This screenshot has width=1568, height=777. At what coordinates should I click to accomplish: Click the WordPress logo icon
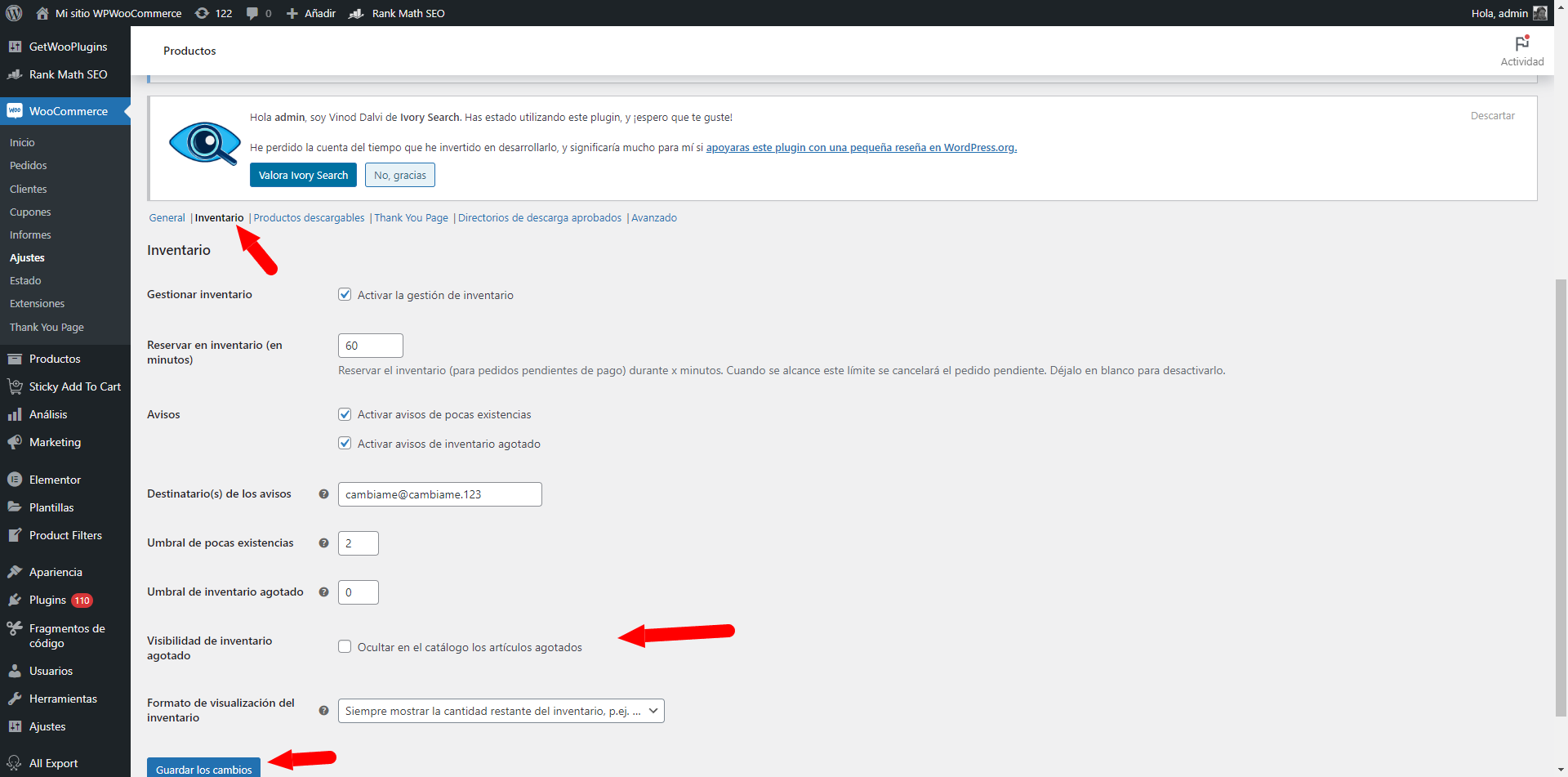click(14, 13)
